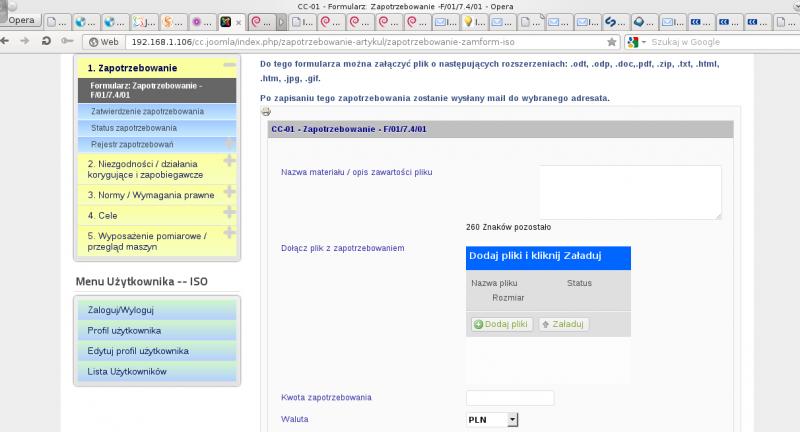800x432 pixels.
Task: Click the bookmark star in address bar
Action: (x=611, y=42)
